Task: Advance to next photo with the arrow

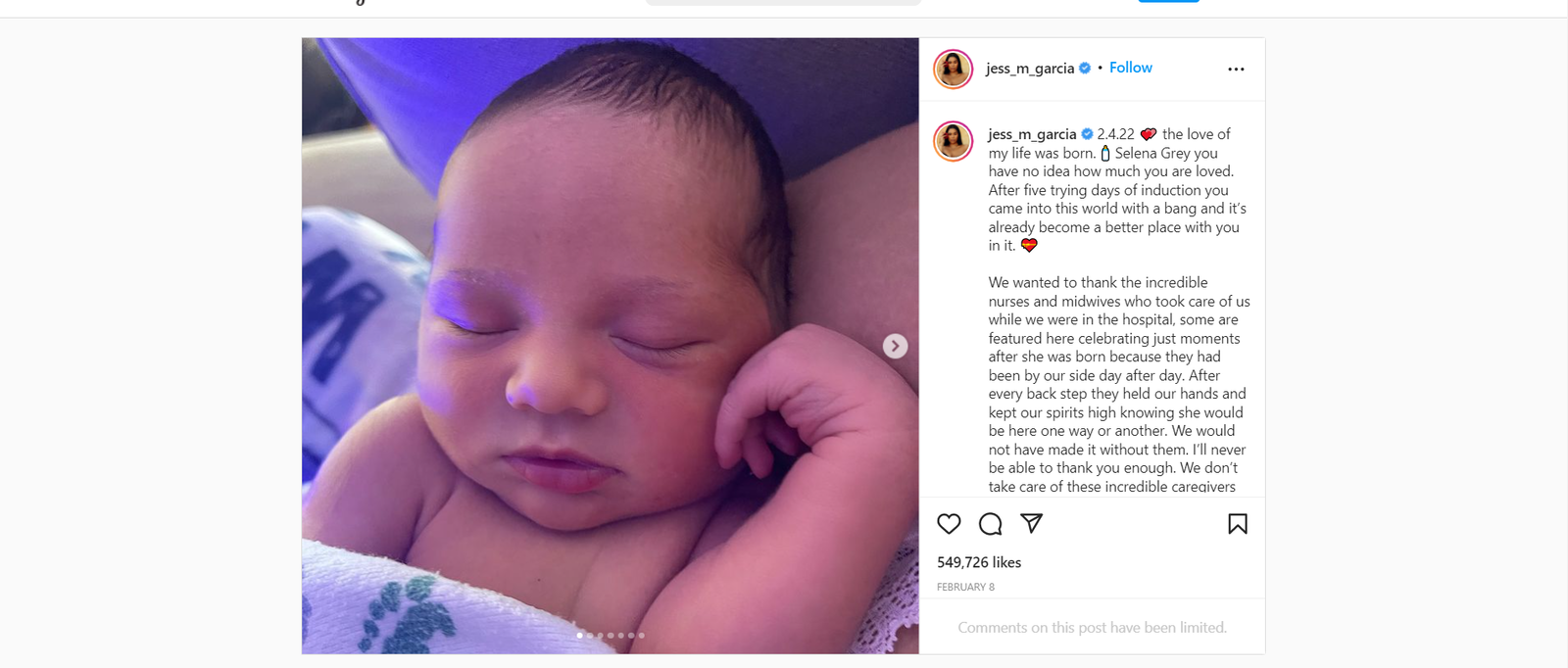Action: click(895, 346)
